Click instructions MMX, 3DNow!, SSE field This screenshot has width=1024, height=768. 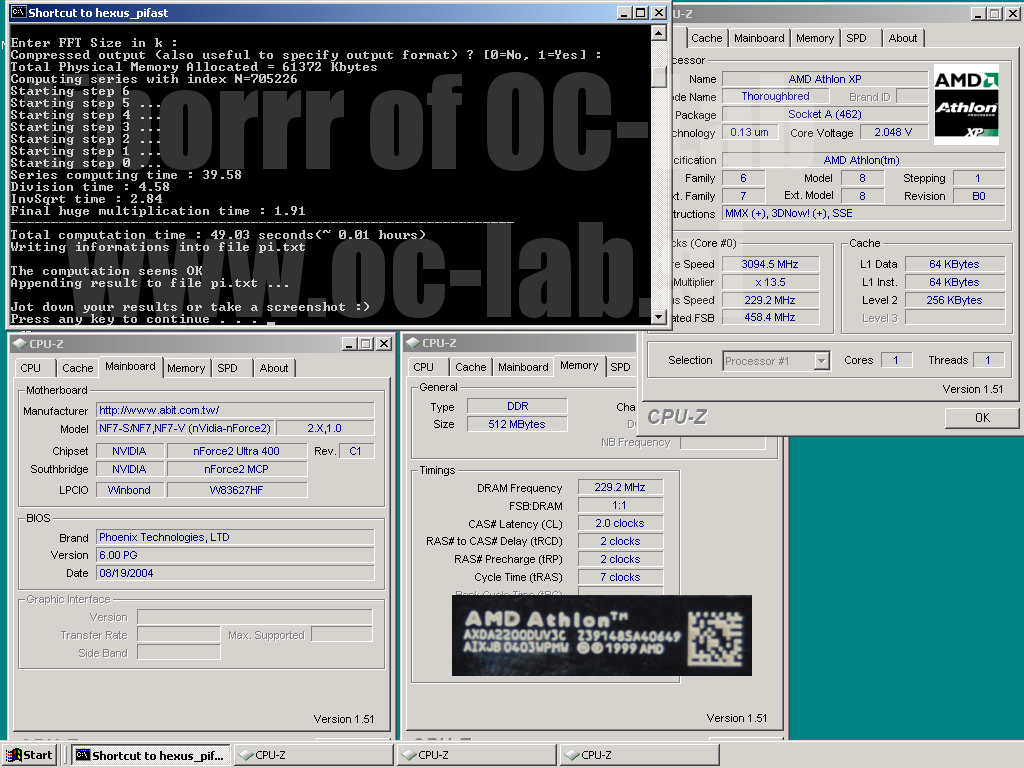coord(863,214)
